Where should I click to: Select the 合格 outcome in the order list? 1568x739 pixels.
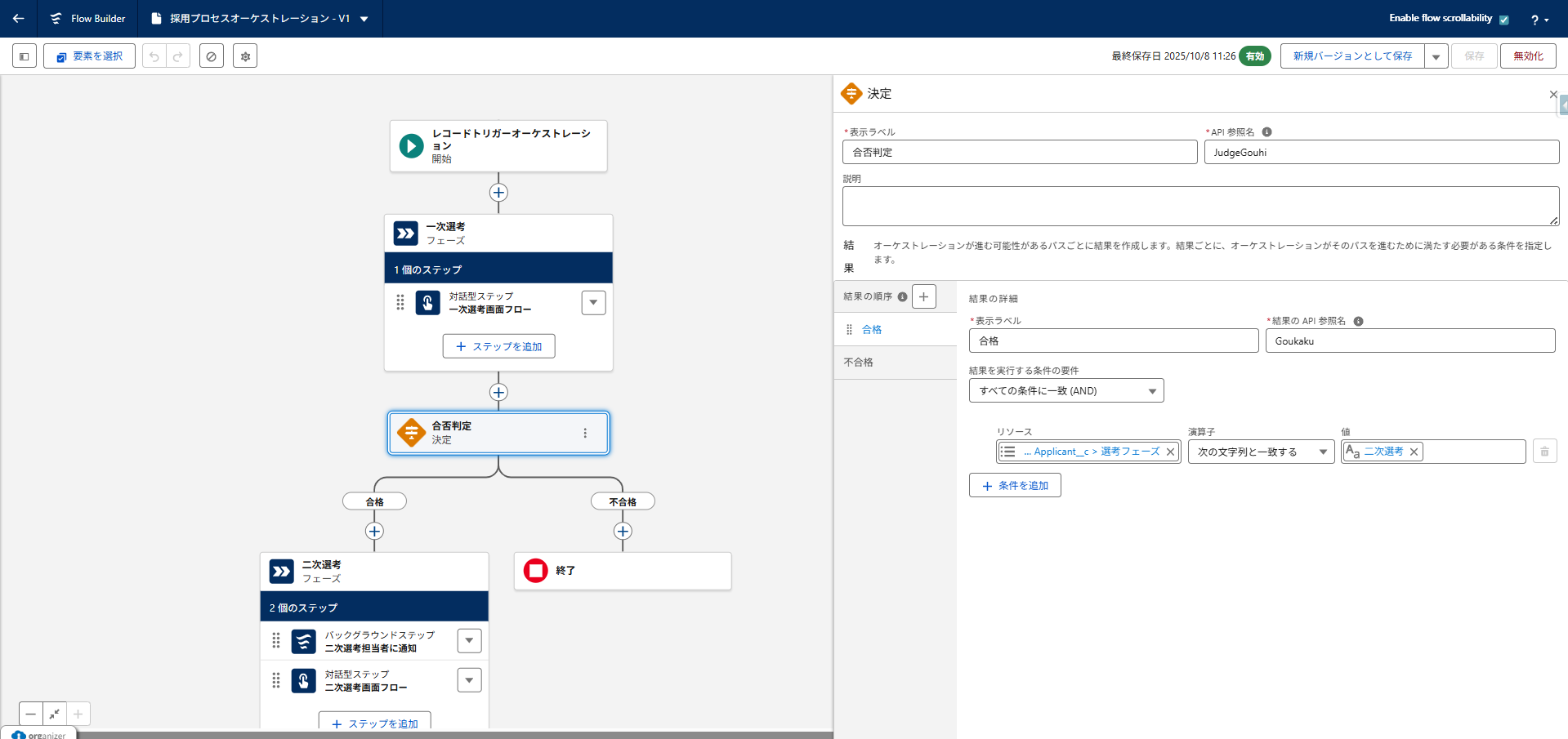pyautogui.click(x=872, y=330)
